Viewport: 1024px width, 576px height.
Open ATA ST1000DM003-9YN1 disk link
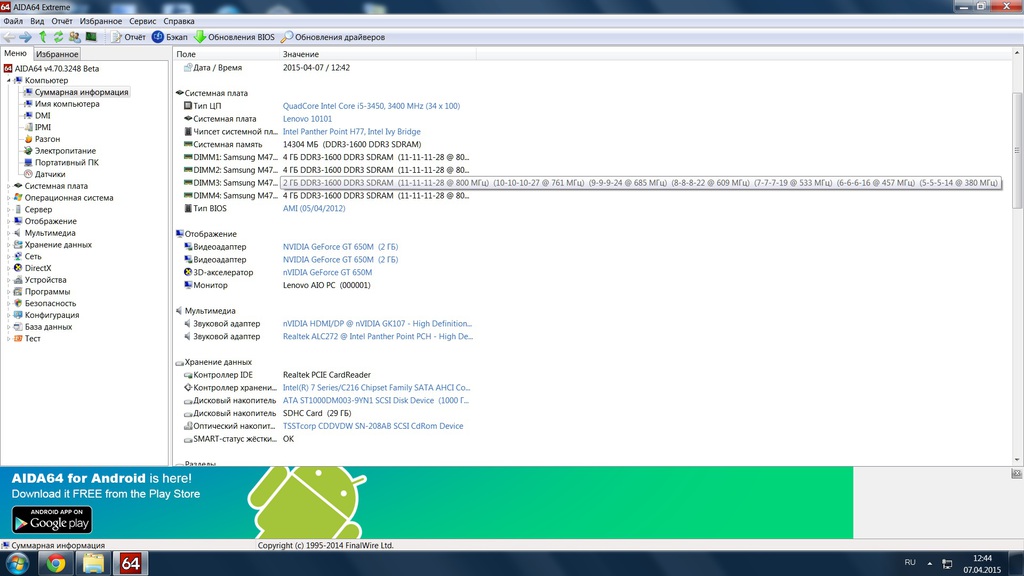376,400
